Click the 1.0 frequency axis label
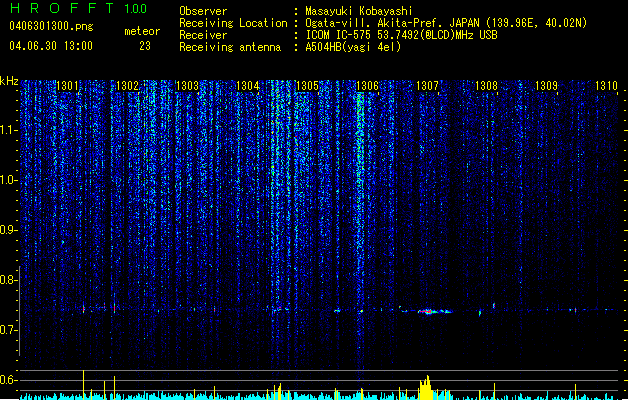Screen dimensions: 629x400 click(x=9, y=180)
